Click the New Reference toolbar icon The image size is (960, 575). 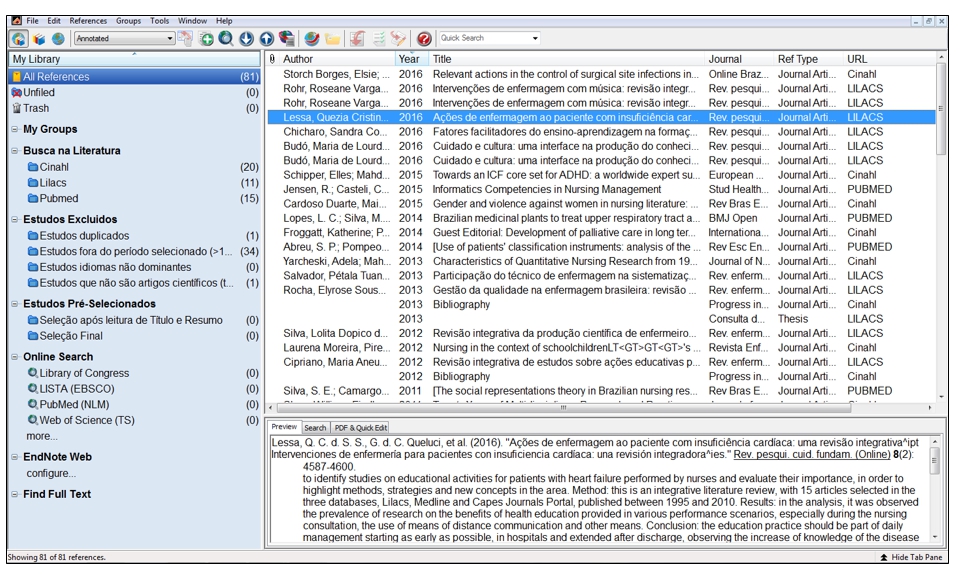pos(206,39)
